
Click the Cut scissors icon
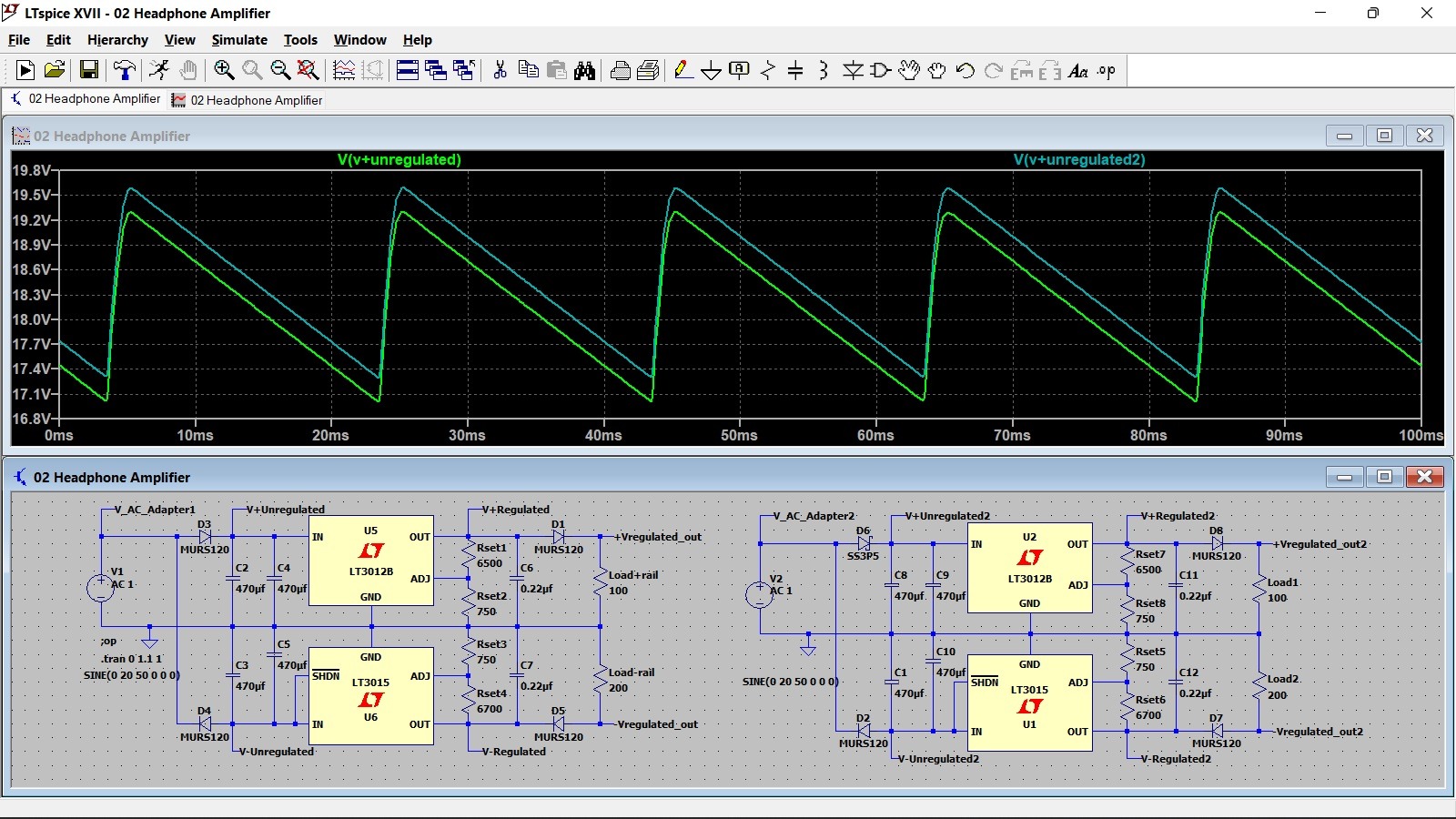pyautogui.click(x=500, y=70)
